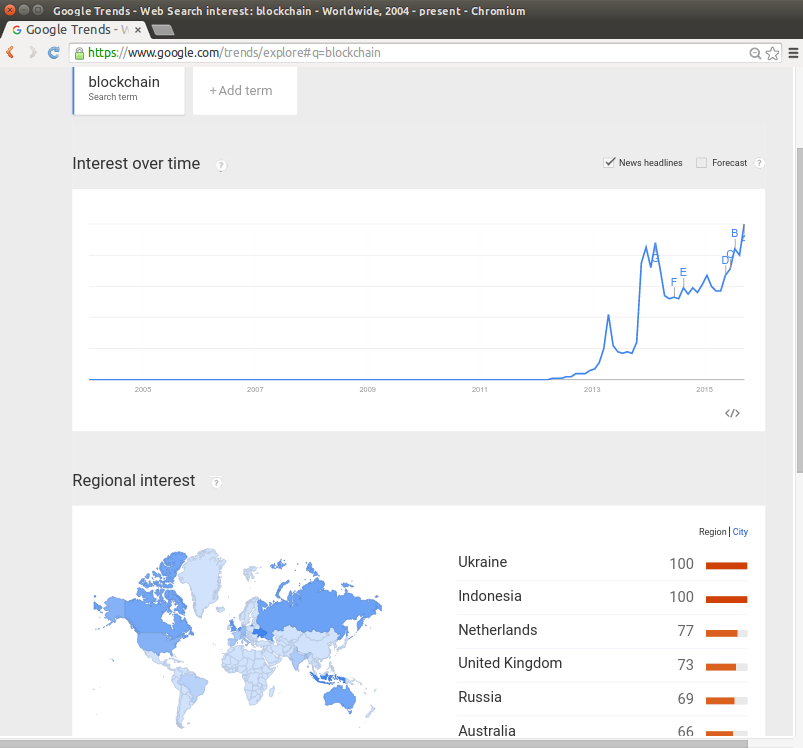Click Russia in the region list
803x748 pixels.
pyautogui.click(x=479, y=697)
